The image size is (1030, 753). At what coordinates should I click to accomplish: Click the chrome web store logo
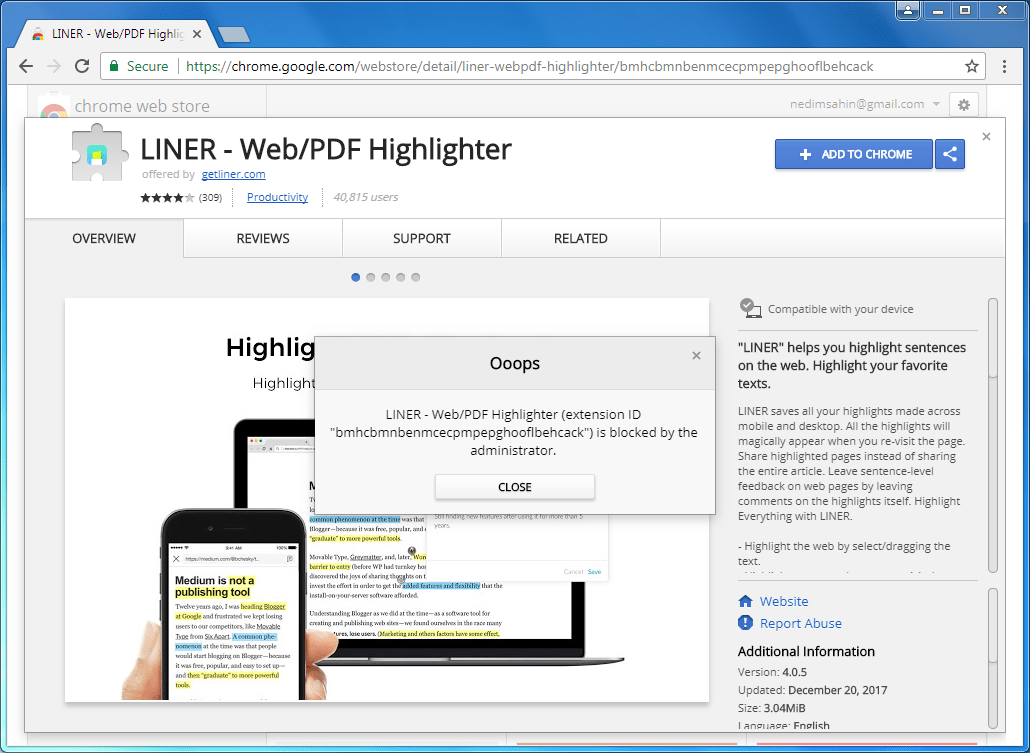53,107
